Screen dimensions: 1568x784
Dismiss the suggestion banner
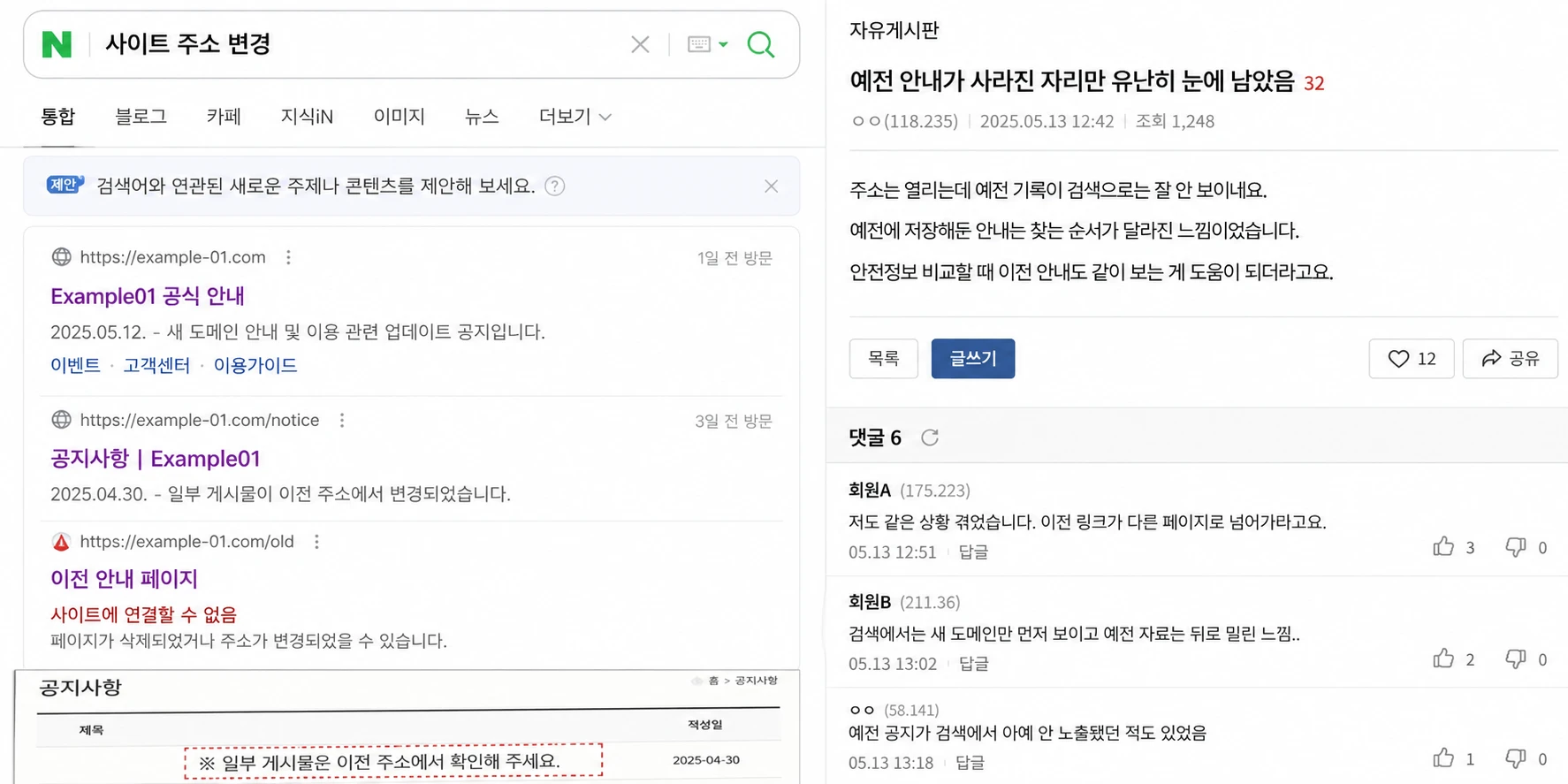(x=772, y=186)
